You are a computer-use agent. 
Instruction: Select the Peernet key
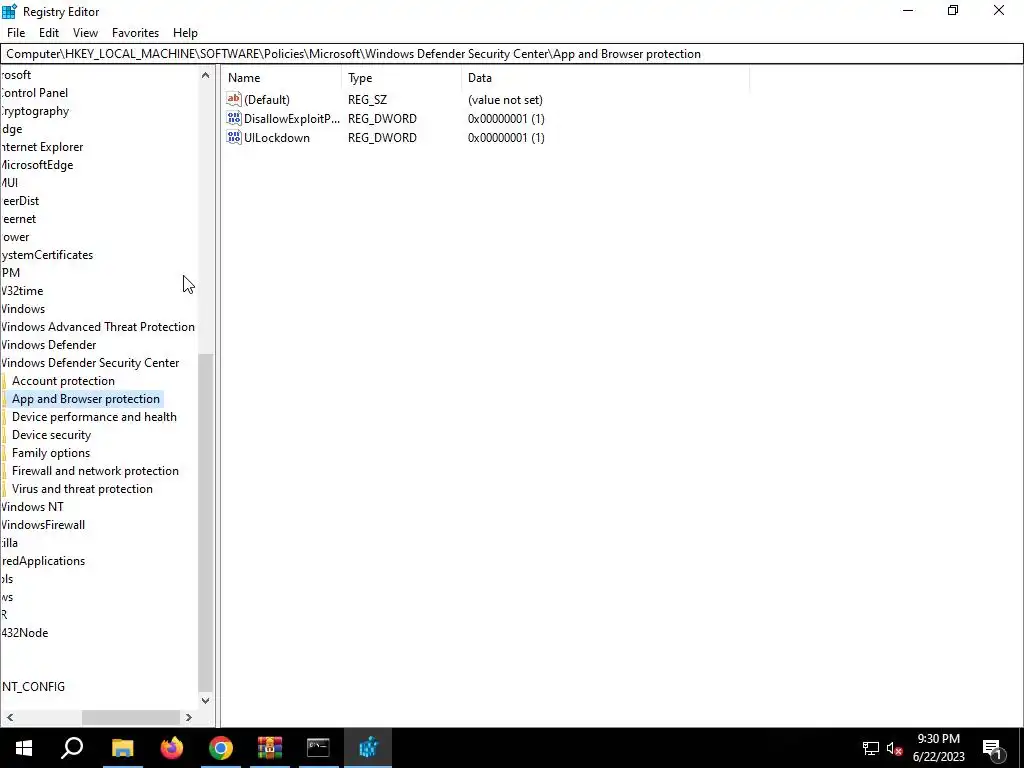pyautogui.click(x=19, y=219)
